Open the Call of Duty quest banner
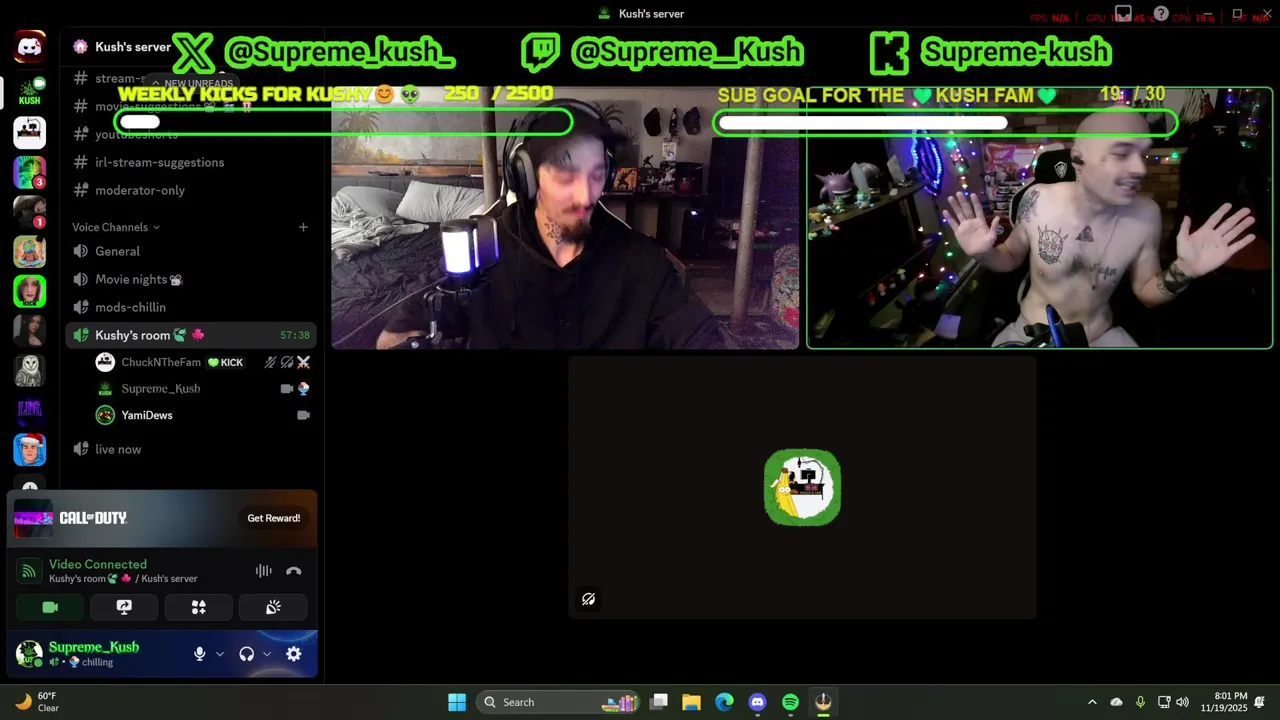This screenshot has width=1280, height=720. [162, 518]
